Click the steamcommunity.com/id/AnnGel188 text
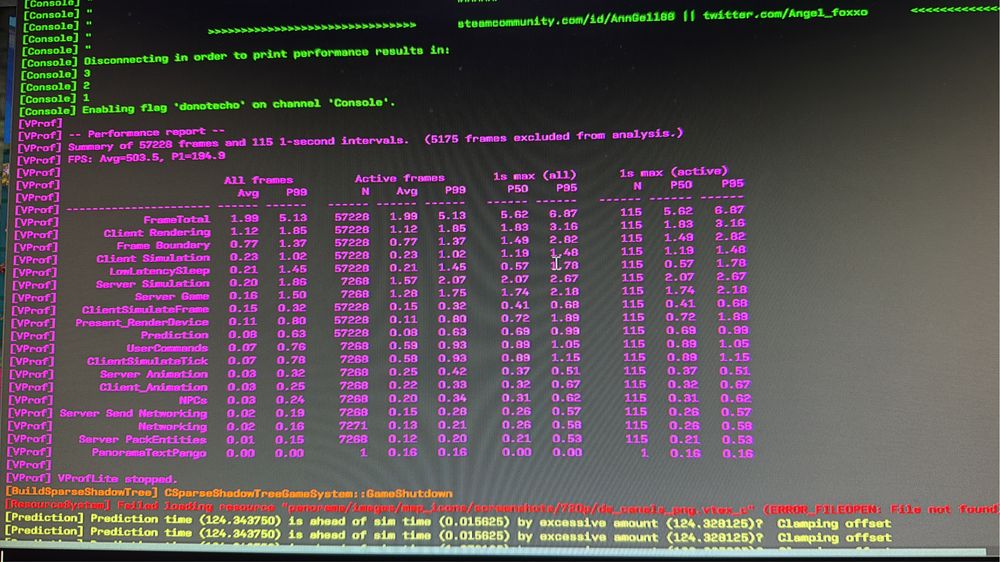 [x=566, y=19]
